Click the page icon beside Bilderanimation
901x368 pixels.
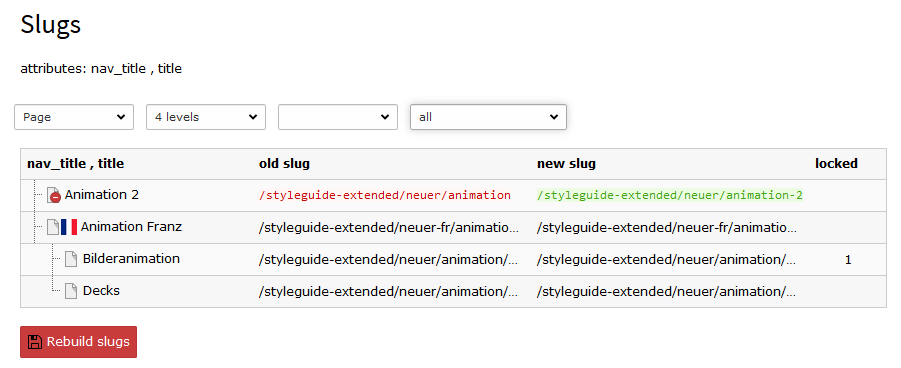(71, 259)
